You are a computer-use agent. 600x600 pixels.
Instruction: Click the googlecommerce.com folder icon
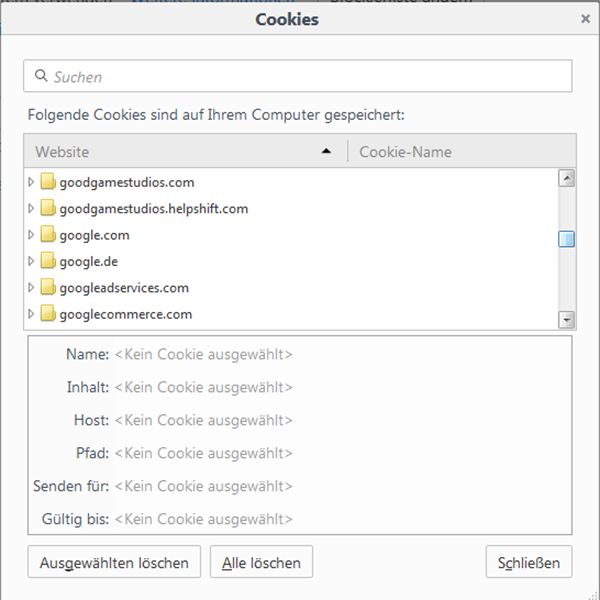pos(48,313)
